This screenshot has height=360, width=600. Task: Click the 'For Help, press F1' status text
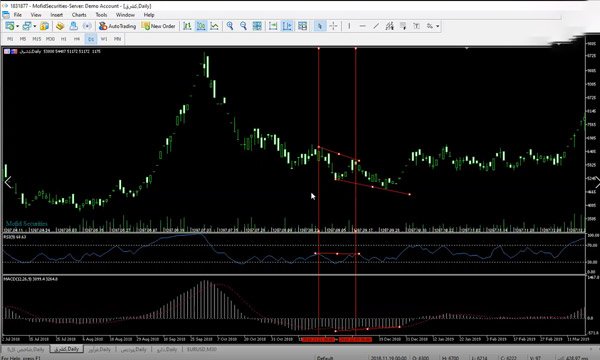point(21,358)
